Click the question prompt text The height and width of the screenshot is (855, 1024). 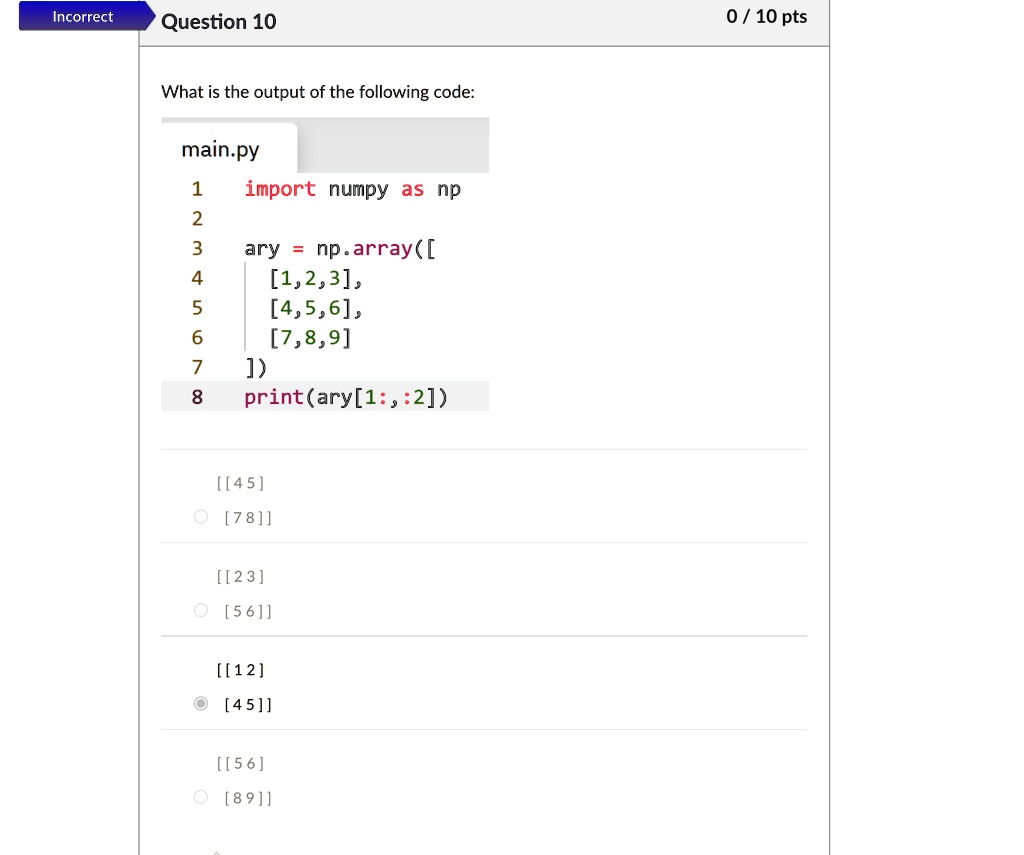(x=318, y=92)
